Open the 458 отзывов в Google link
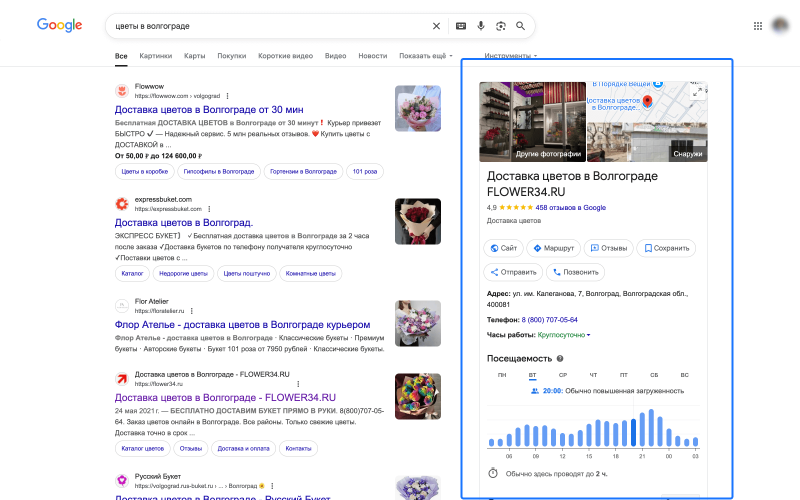The height and width of the screenshot is (500, 800). point(571,208)
